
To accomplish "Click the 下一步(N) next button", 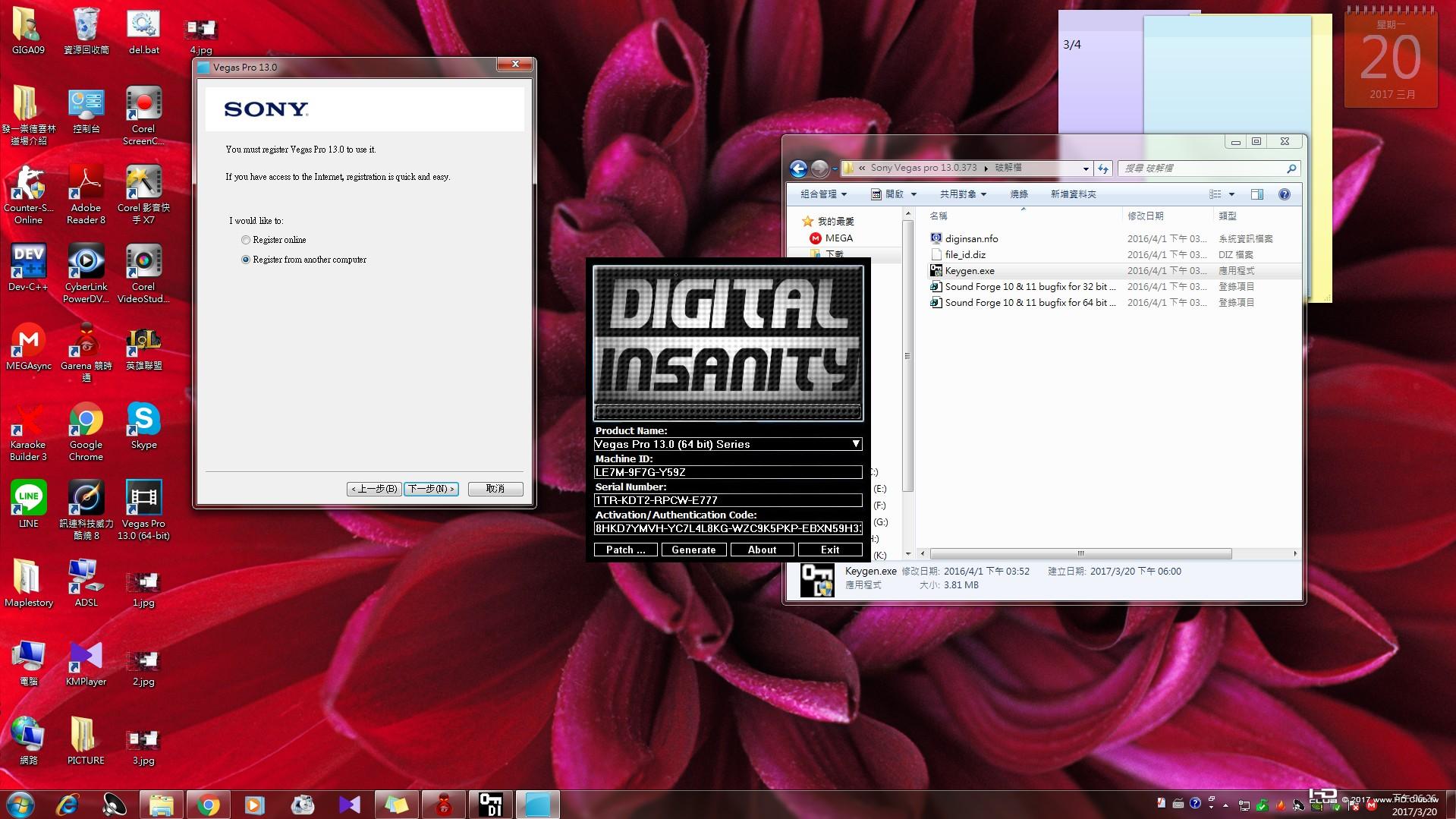I will tap(431, 489).
